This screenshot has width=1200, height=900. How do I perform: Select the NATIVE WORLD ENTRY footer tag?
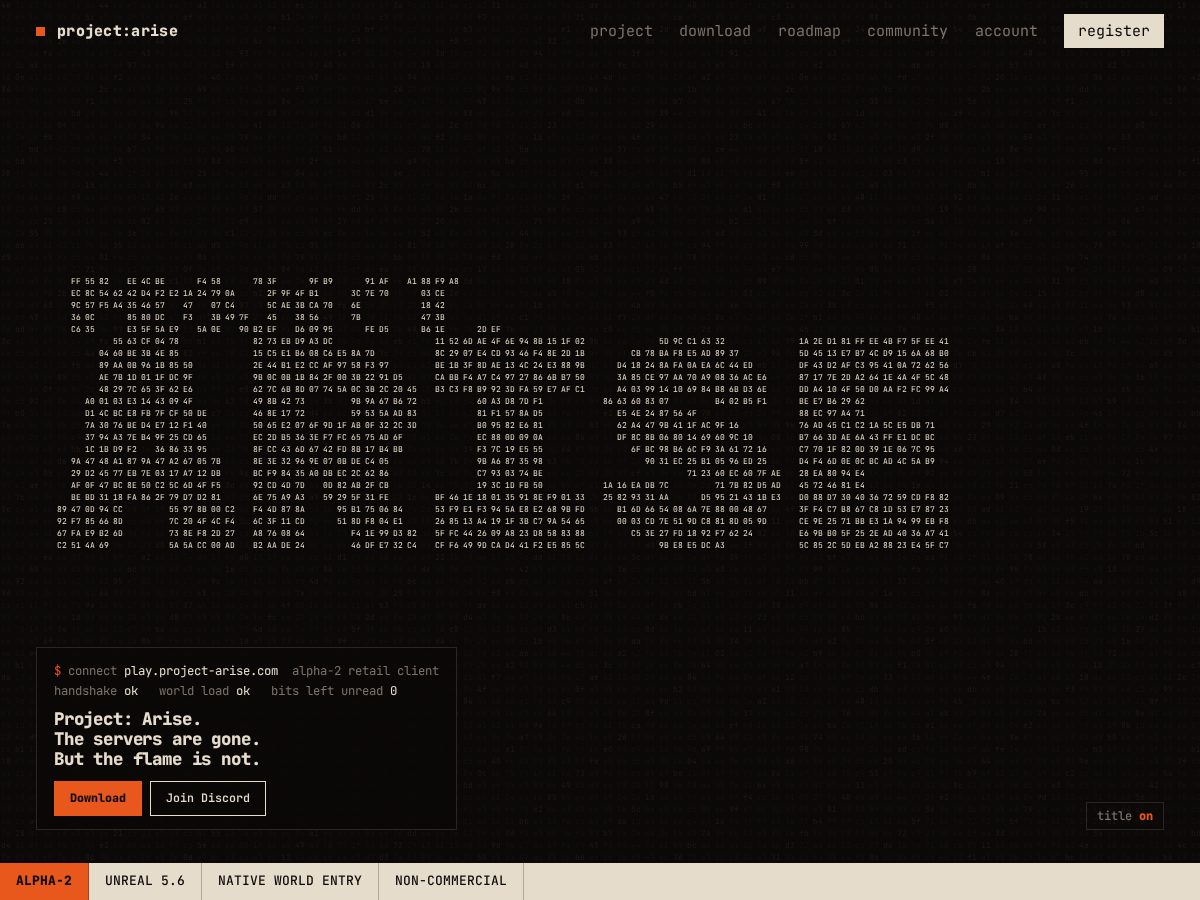tap(290, 881)
